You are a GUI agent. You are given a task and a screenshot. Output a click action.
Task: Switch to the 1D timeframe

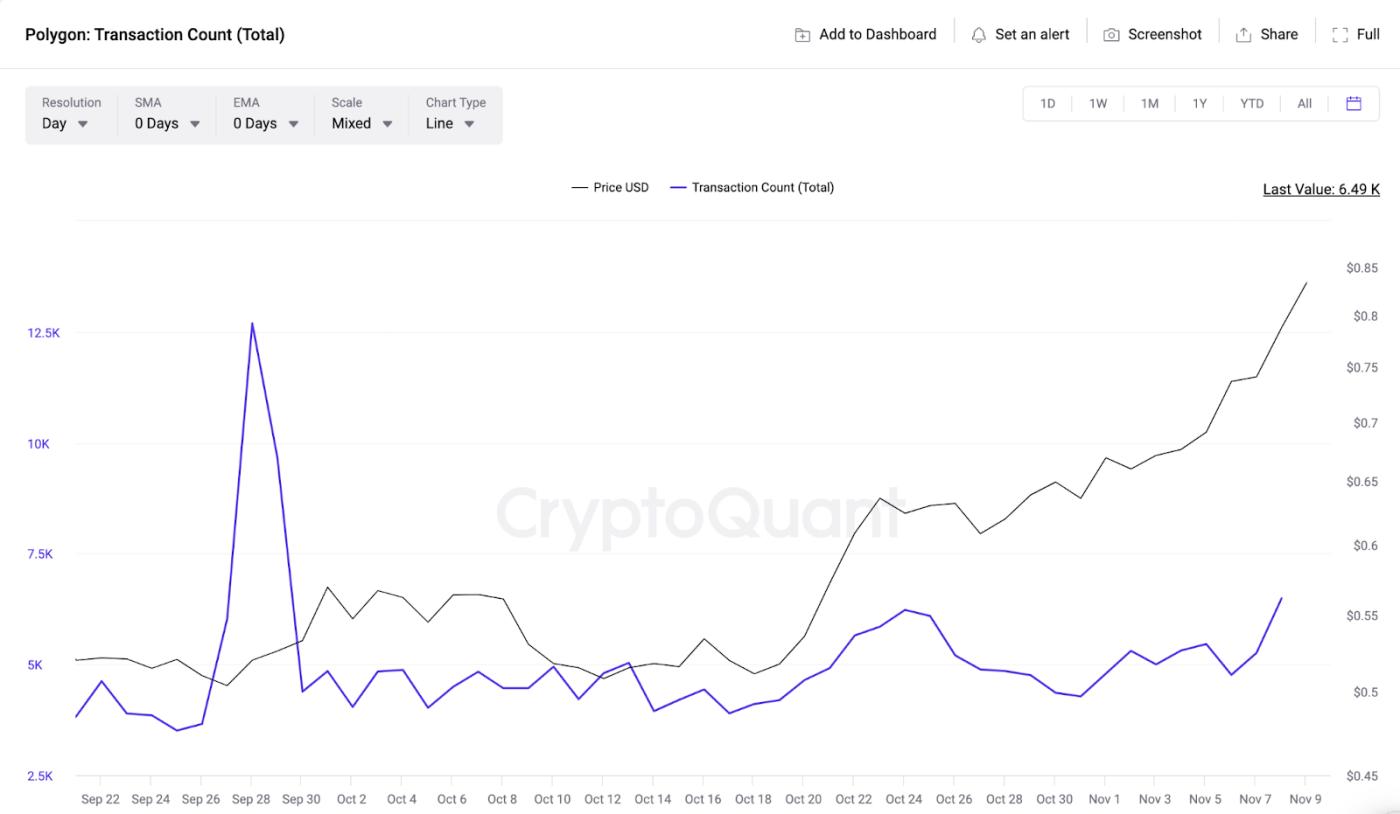pyautogui.click(x=1046, y=103)
